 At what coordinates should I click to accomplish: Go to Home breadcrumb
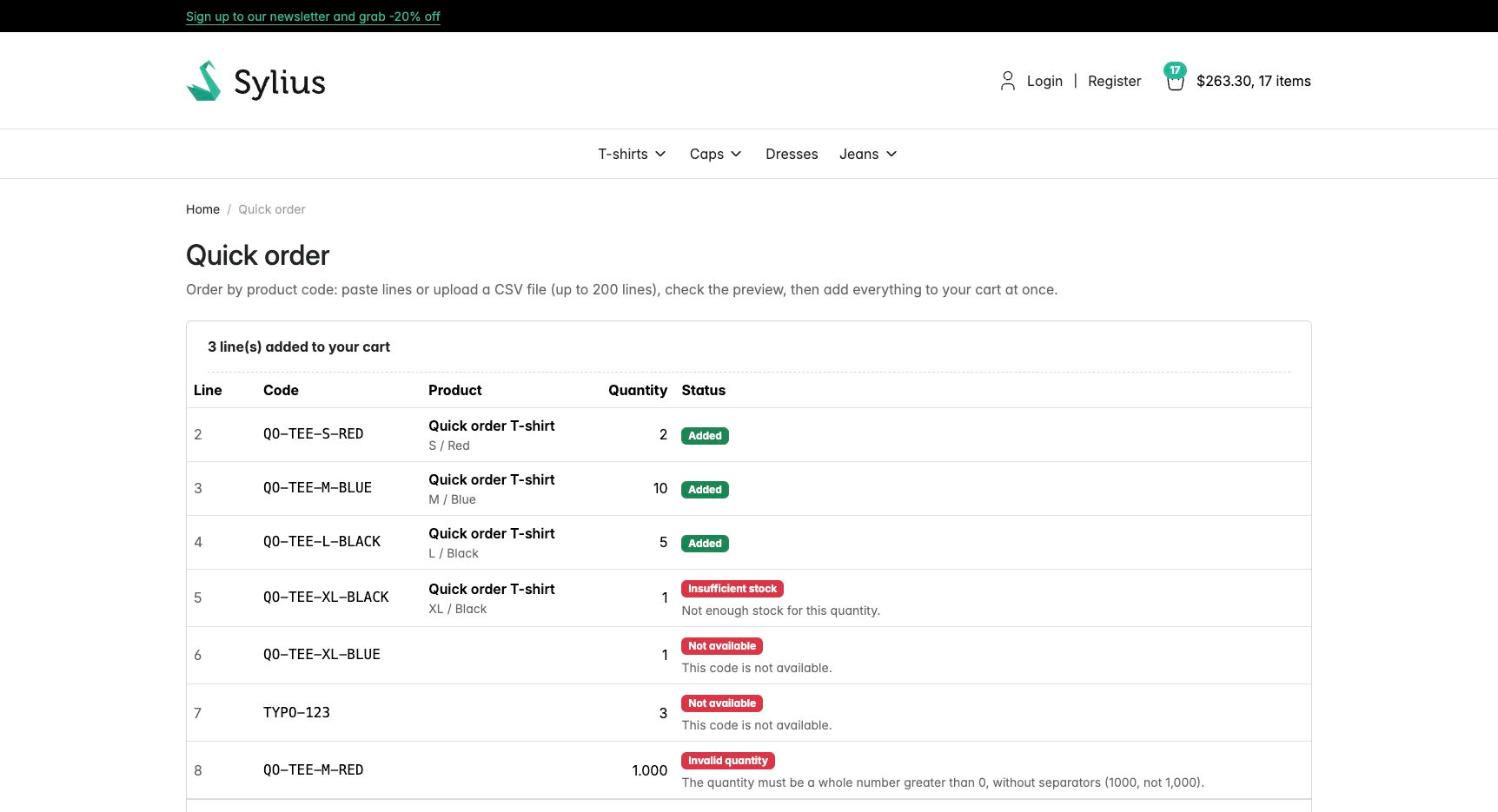(203, 209)
